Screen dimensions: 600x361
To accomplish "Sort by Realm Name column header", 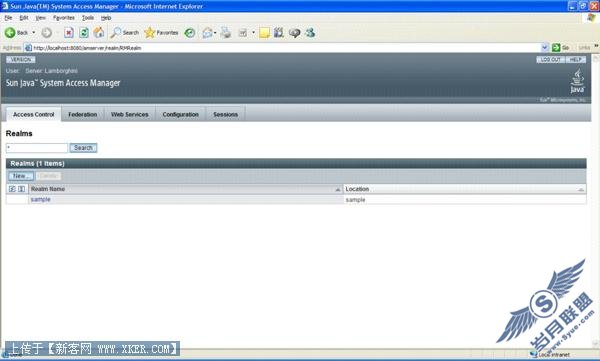I will [48, 189].
